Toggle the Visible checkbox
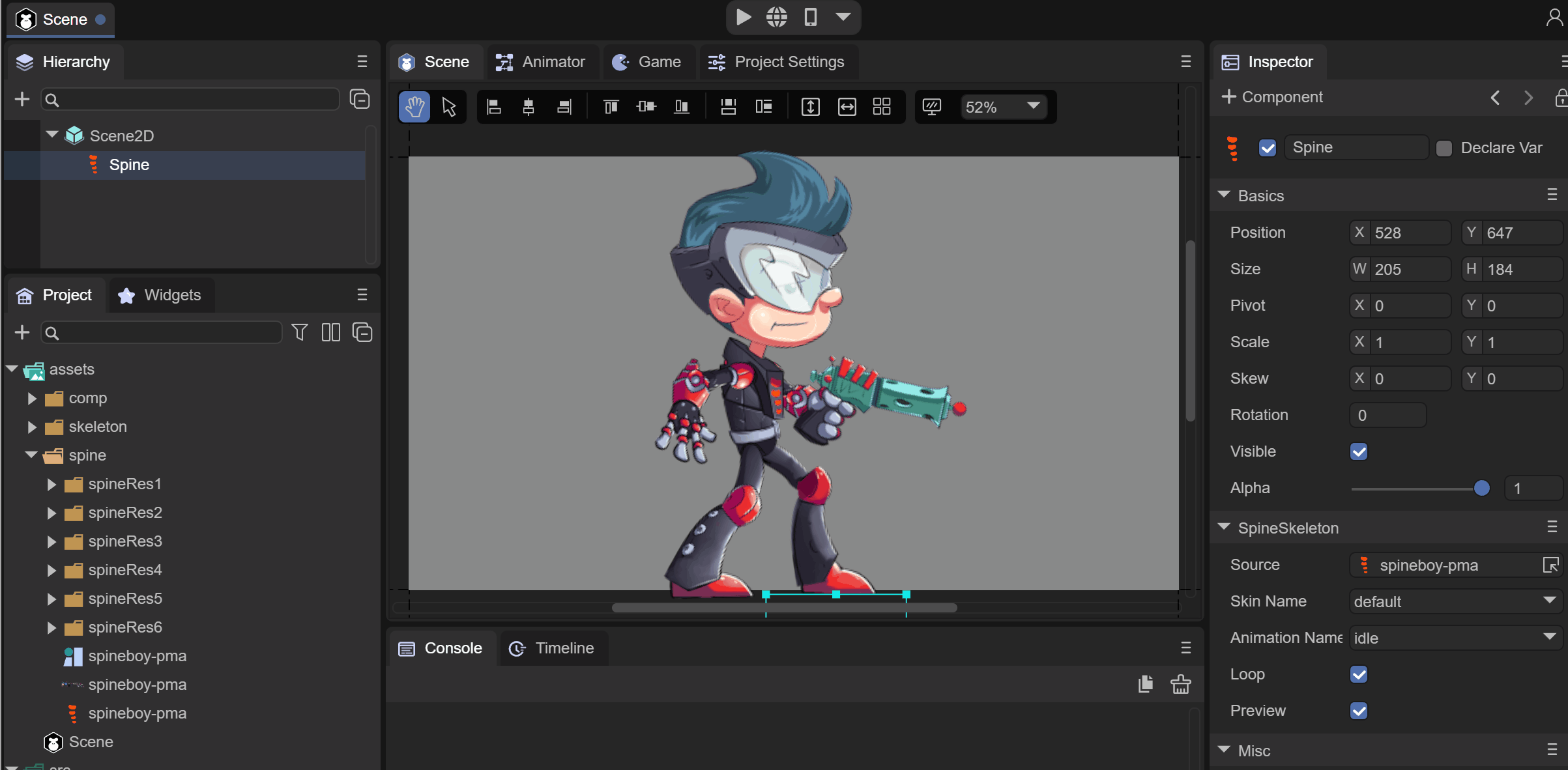The image size is (1568, 770). [1359, 451]
